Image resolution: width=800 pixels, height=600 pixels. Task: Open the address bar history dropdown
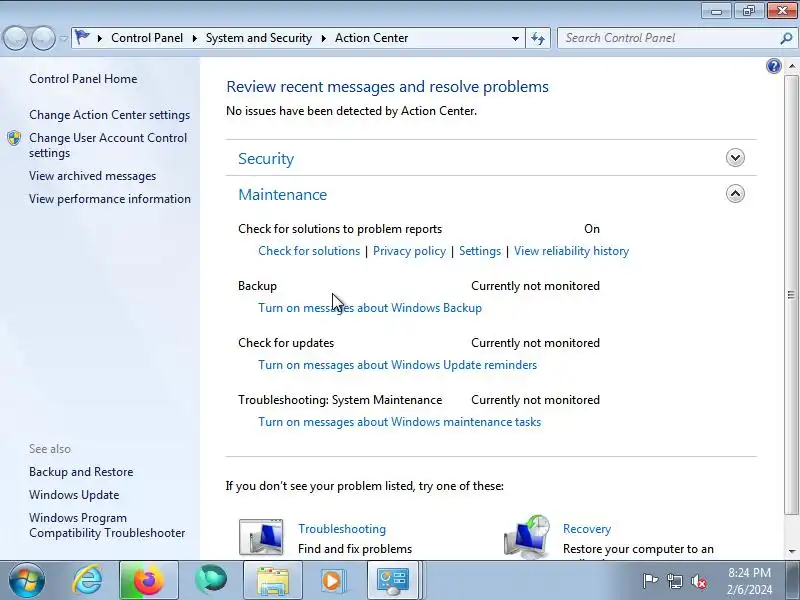point(515,38)
